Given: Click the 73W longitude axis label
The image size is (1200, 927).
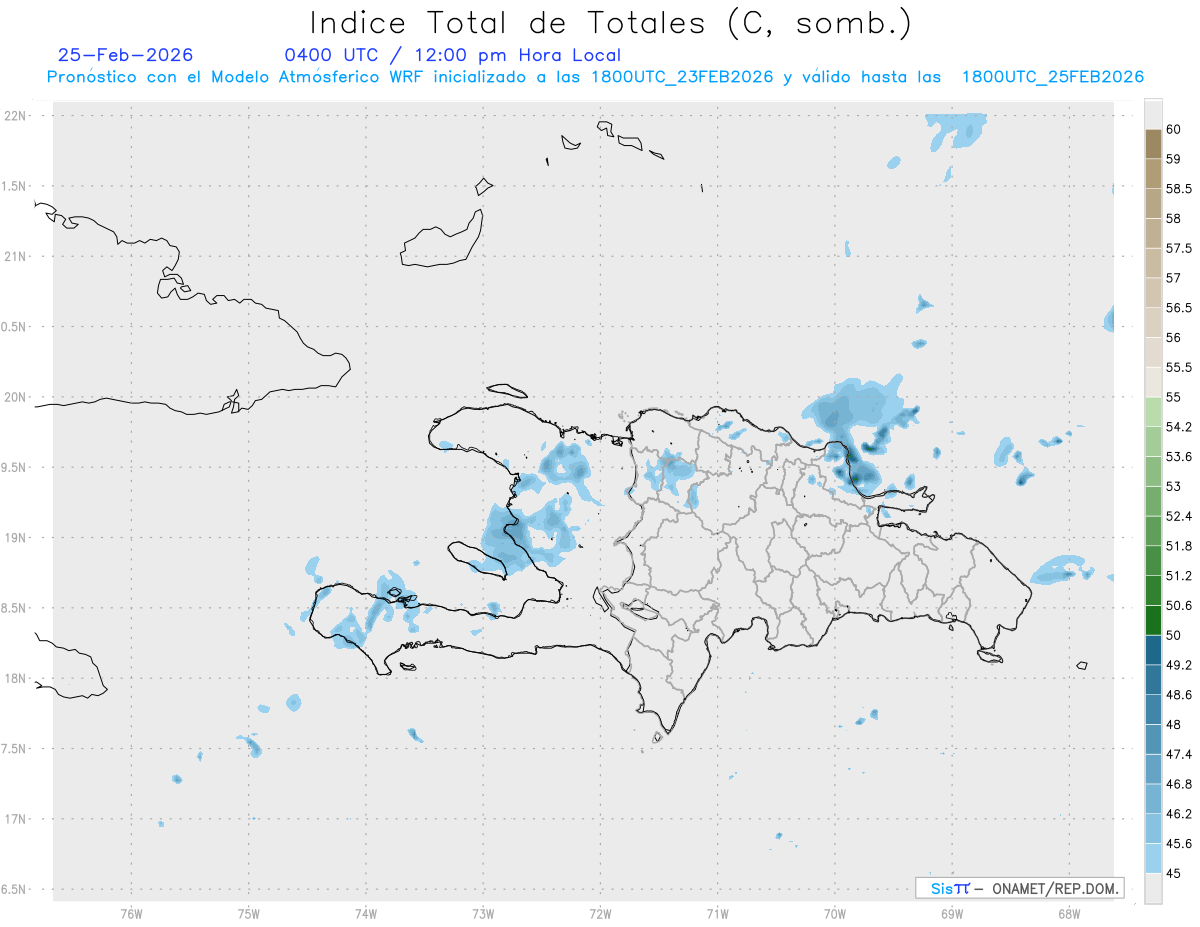Looking at the screenshot, I should tap(482, 914).
